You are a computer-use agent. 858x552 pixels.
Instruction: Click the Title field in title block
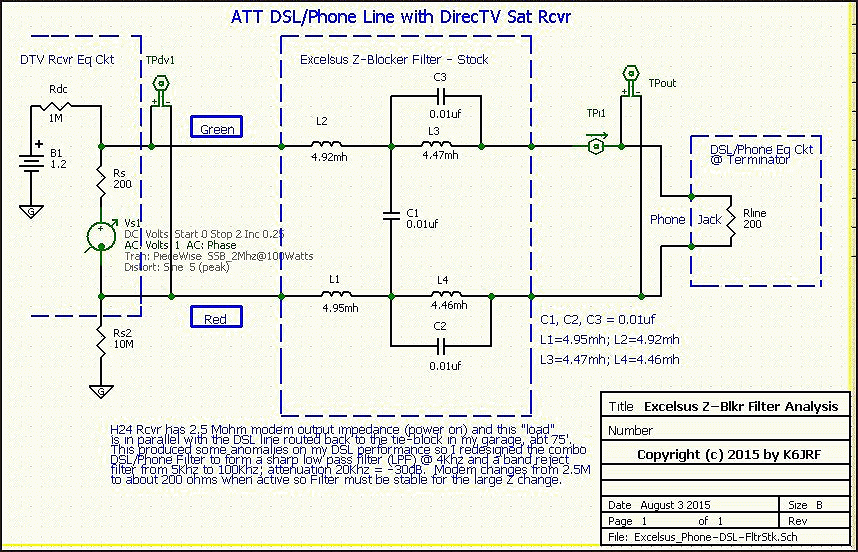[x=725, y=407]
